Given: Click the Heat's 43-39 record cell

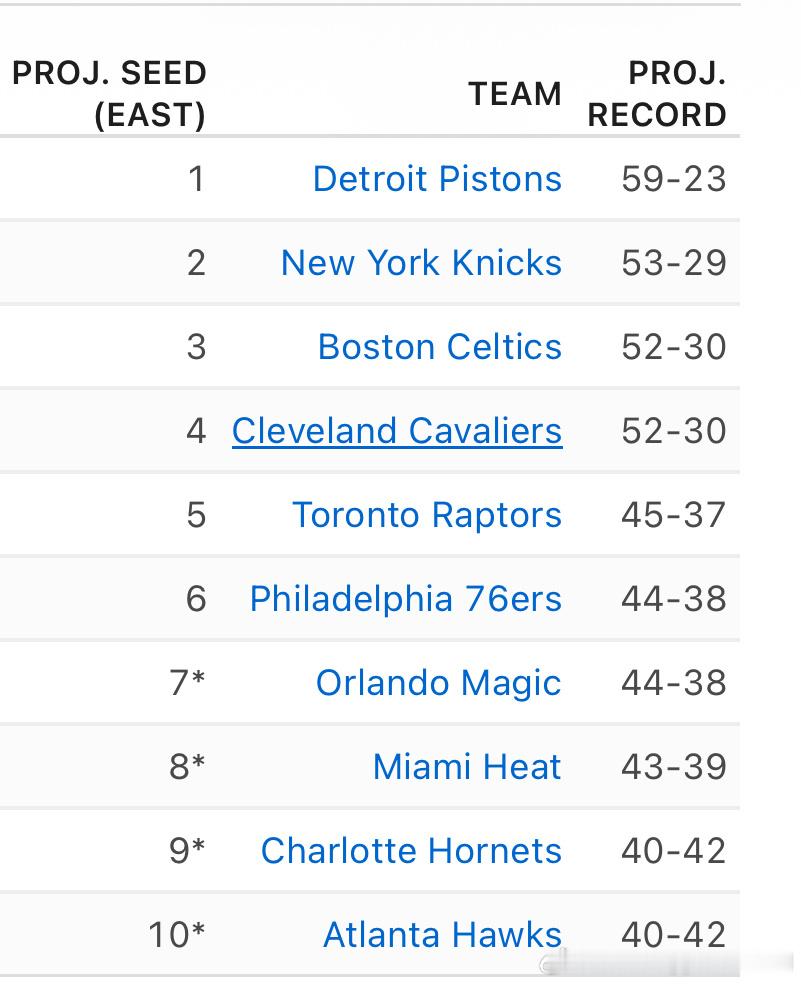Looking at the screenshot, I should click(673, 767).
